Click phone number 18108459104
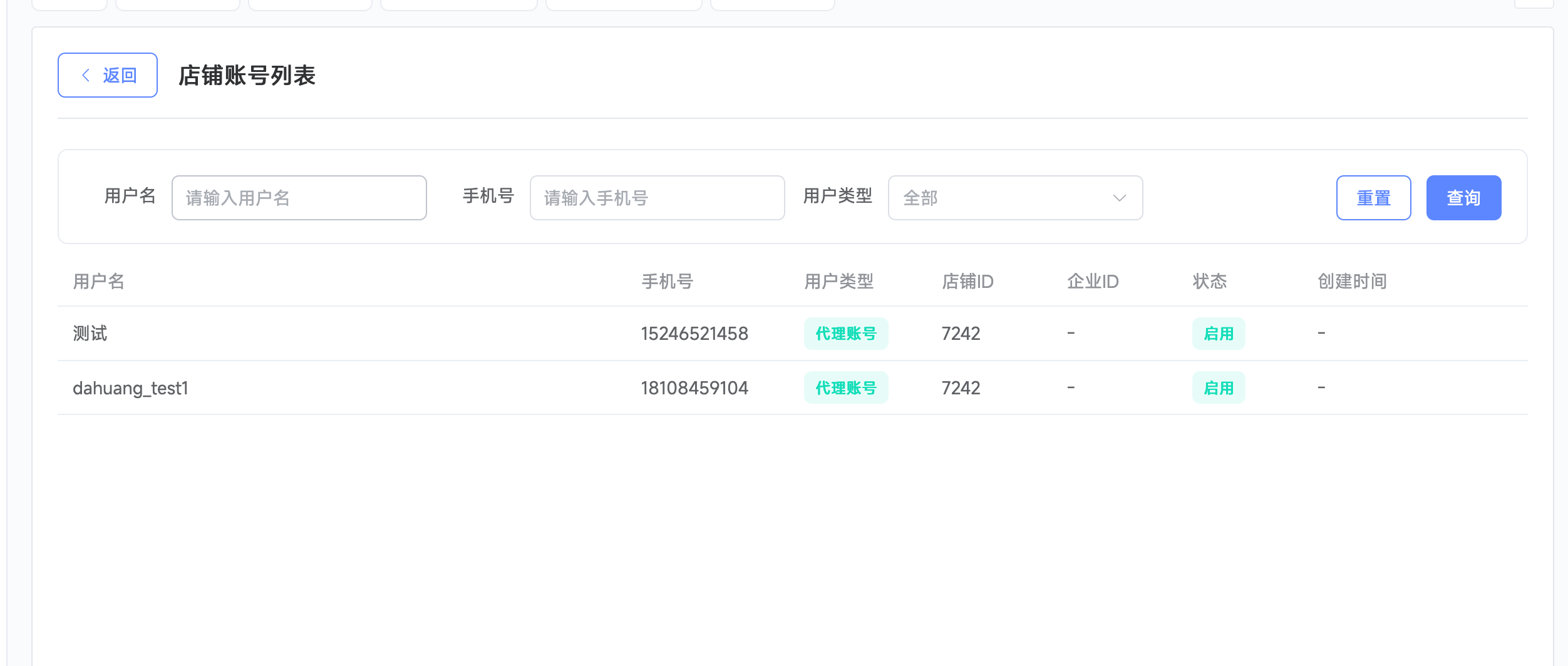The image size is (1568, 666). [x=694, y=388]
